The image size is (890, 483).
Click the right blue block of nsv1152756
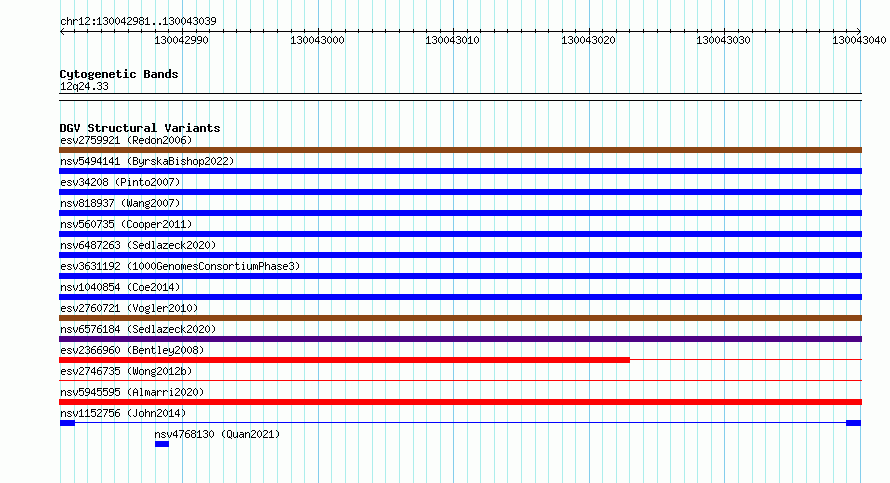point(854,423)
